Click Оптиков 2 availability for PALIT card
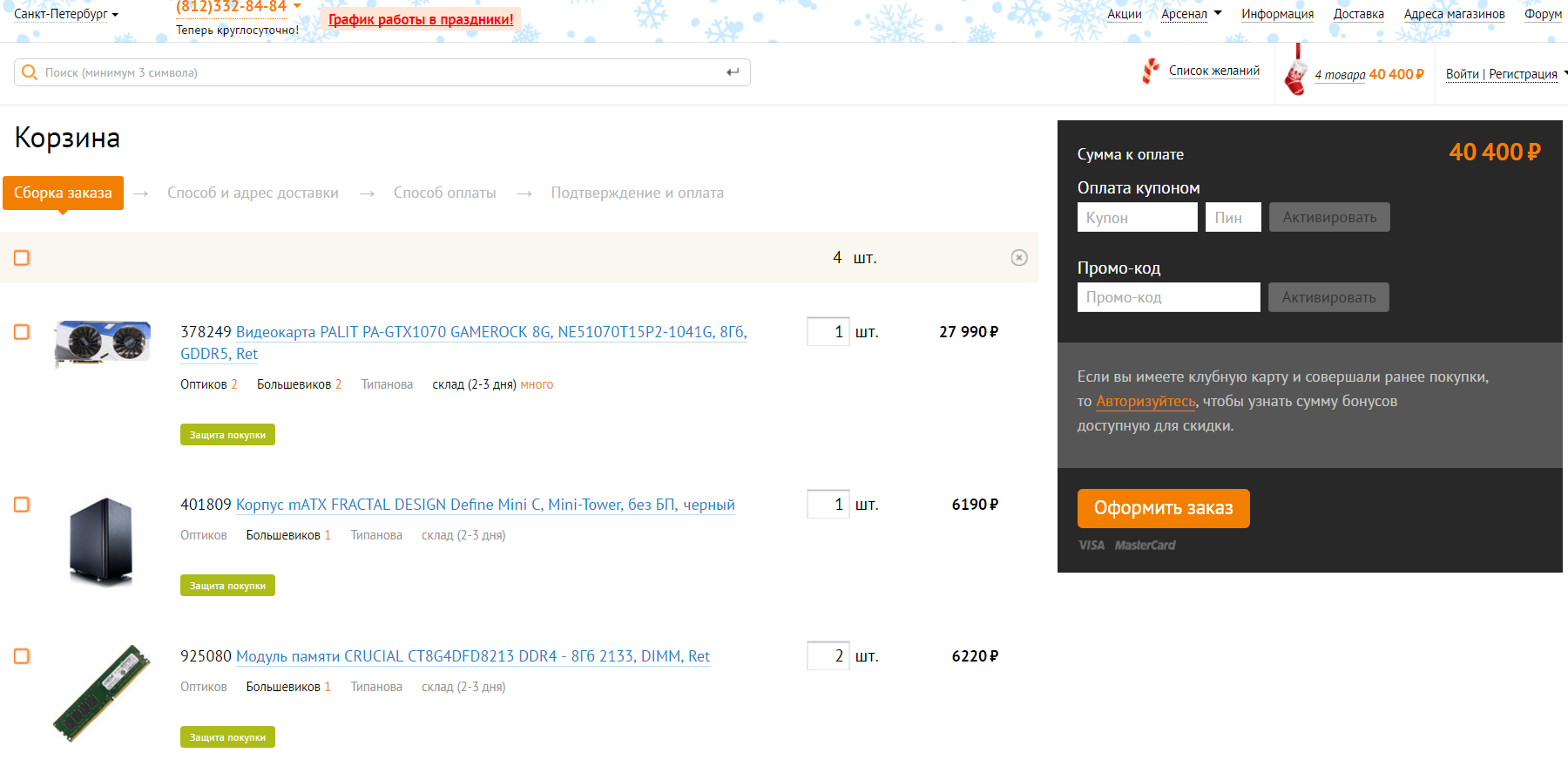 (x=209, y=384)
